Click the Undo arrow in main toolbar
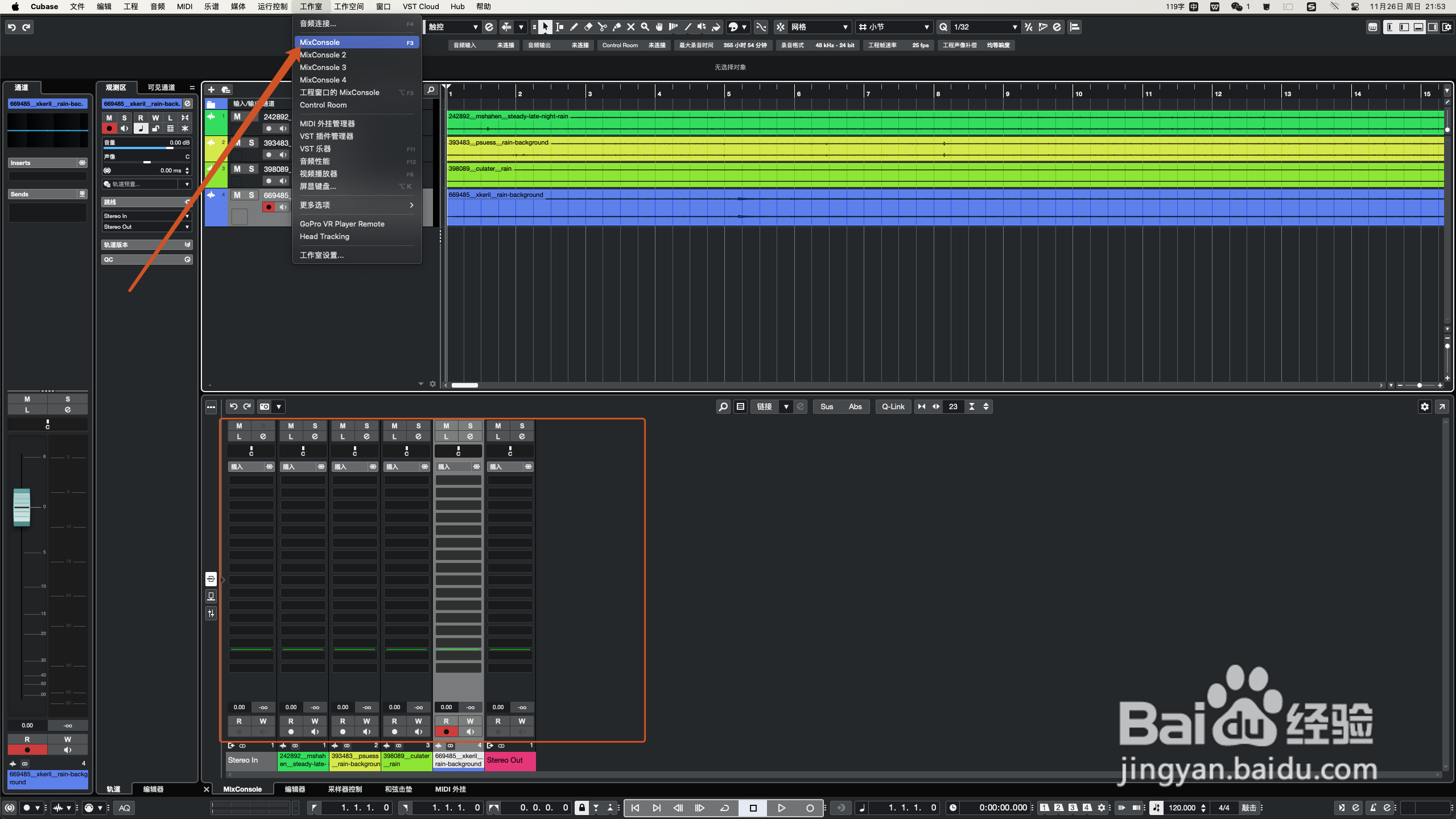Image resolution: width=1456 pixels, height=819 pixels. [12, 27]
